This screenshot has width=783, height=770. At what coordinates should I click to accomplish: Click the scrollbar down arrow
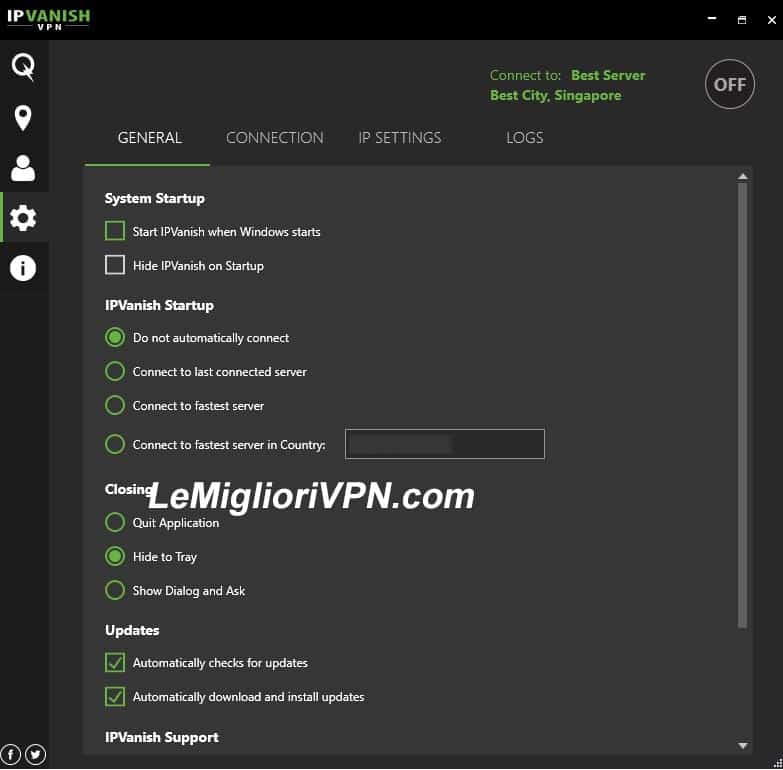click(743, 746)
